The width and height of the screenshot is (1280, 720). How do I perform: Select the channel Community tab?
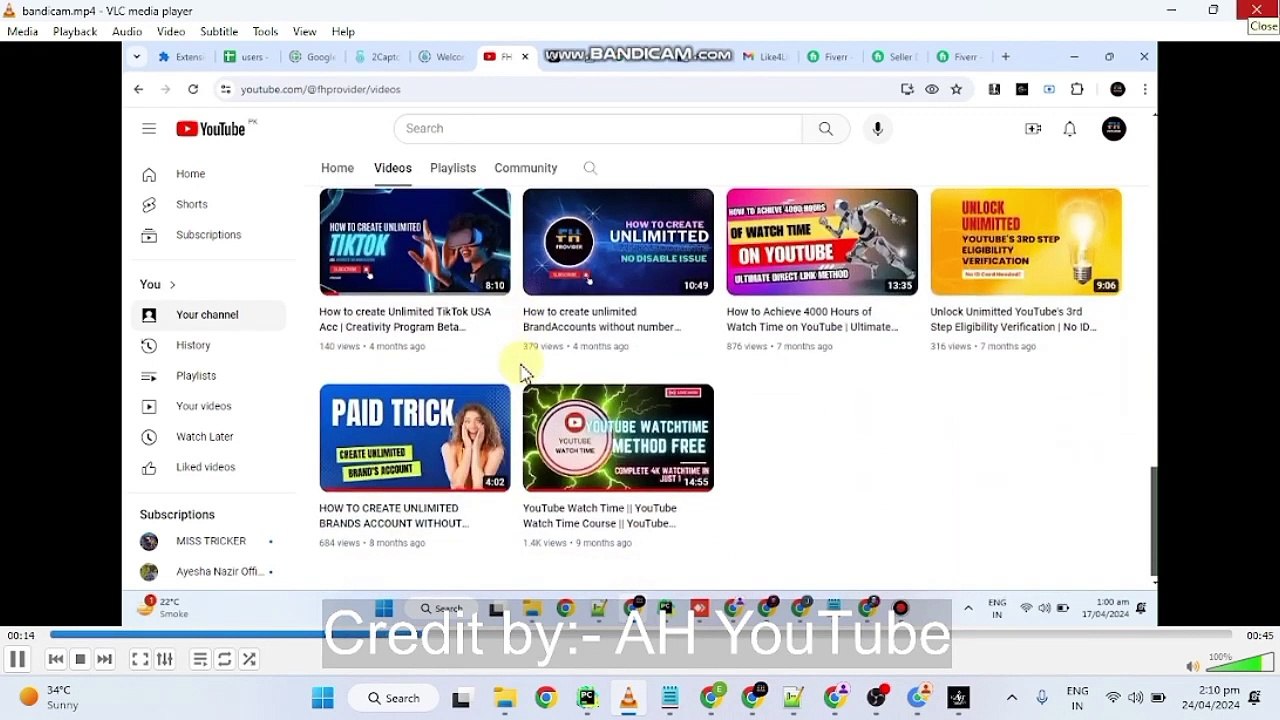[525, 168]
